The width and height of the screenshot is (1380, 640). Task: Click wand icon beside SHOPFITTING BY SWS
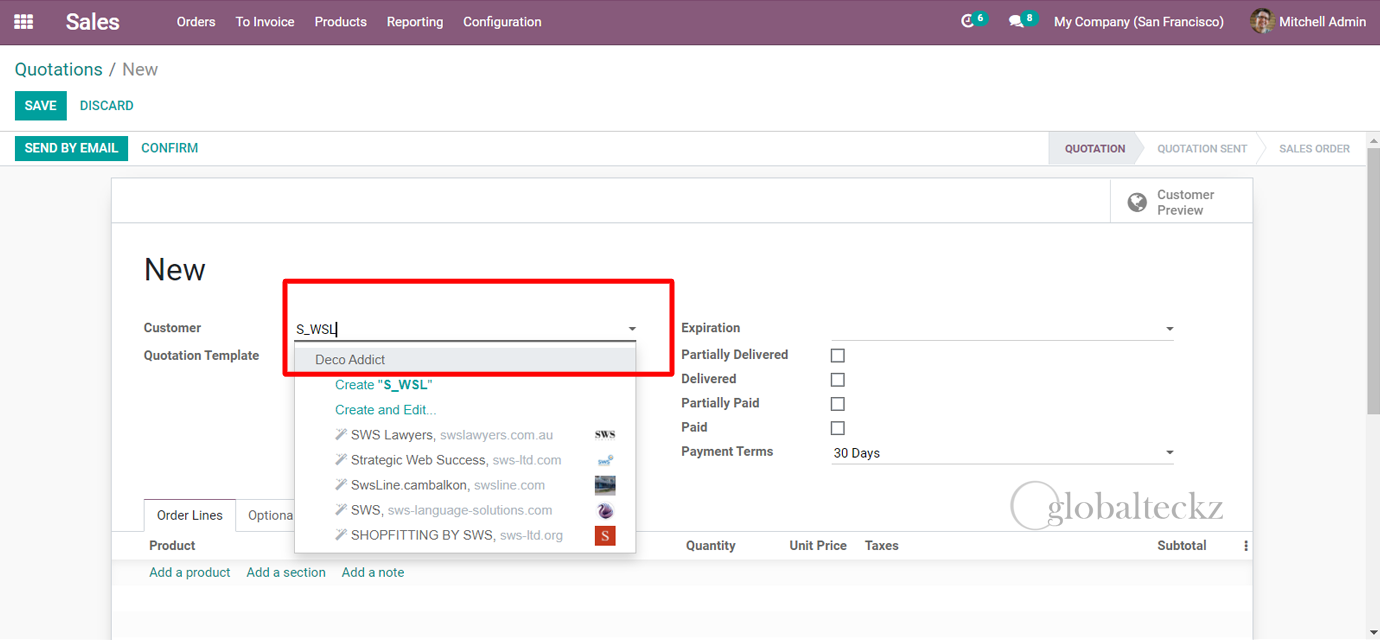[341, 535]
